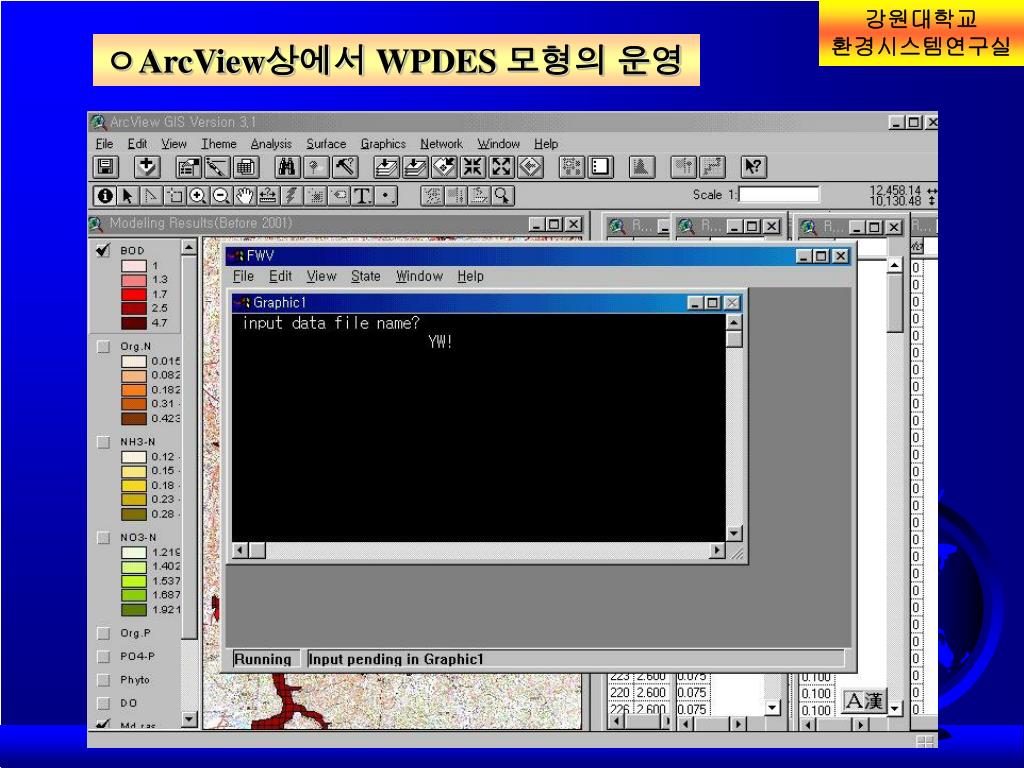
Task: Click the context Help arrow-question icon
Action: [753, 167]
